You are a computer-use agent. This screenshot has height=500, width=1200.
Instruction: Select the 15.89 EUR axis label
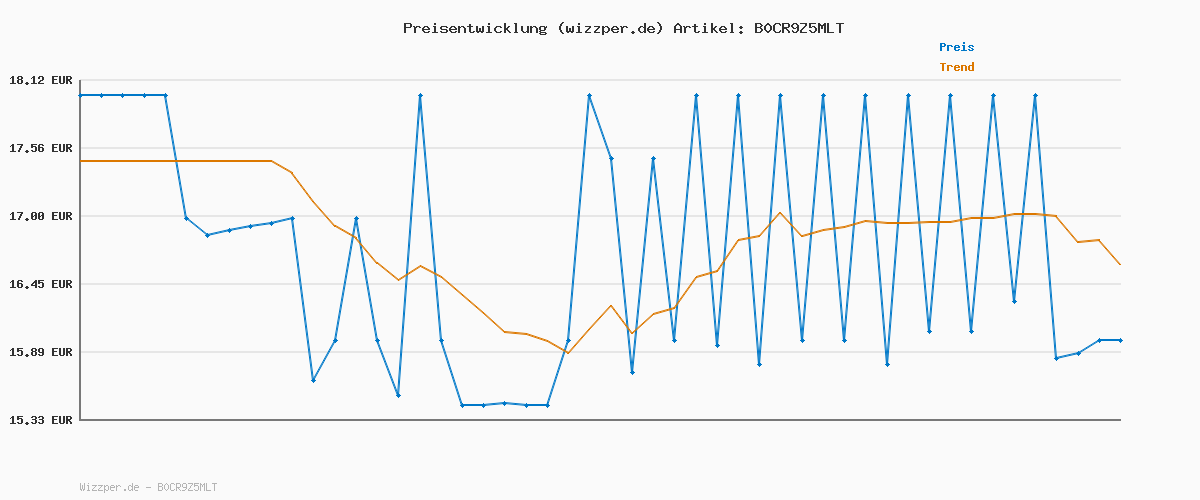coord(41,352)
